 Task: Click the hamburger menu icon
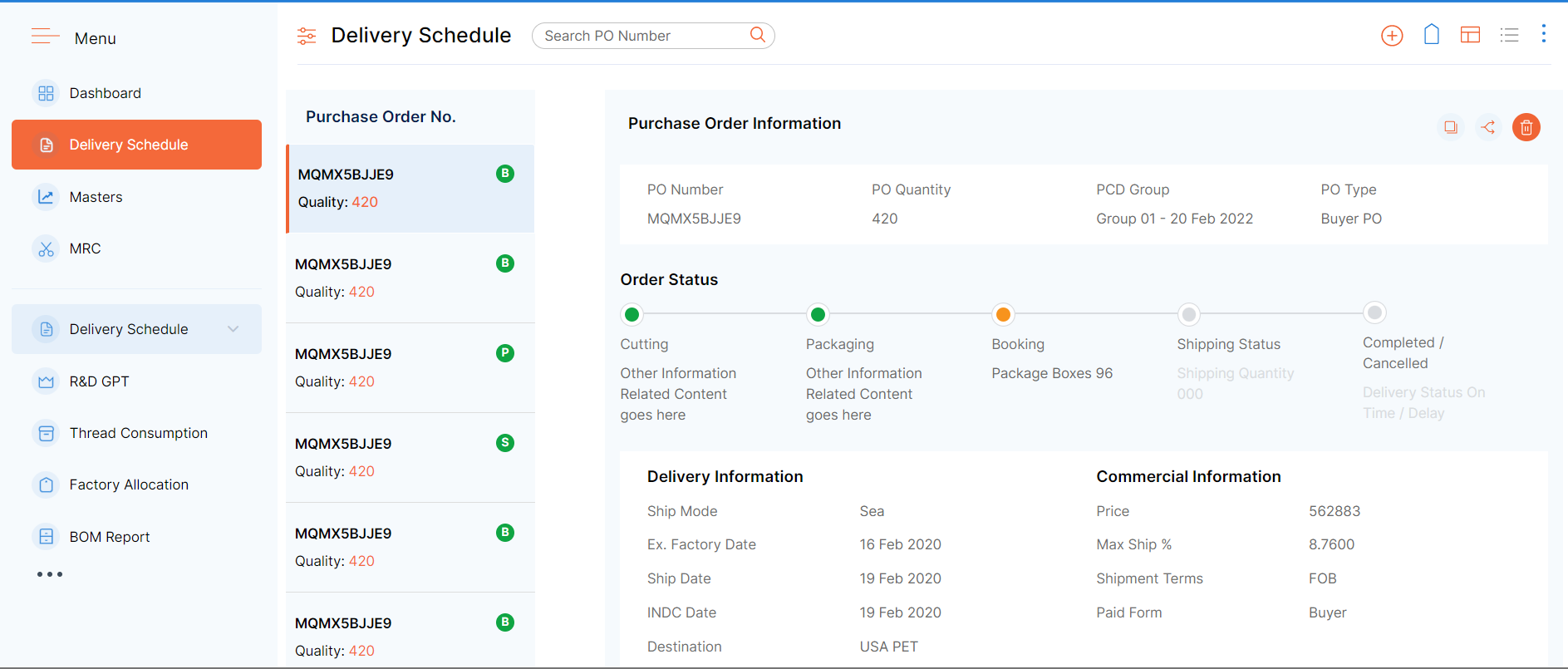click(45, 37)
